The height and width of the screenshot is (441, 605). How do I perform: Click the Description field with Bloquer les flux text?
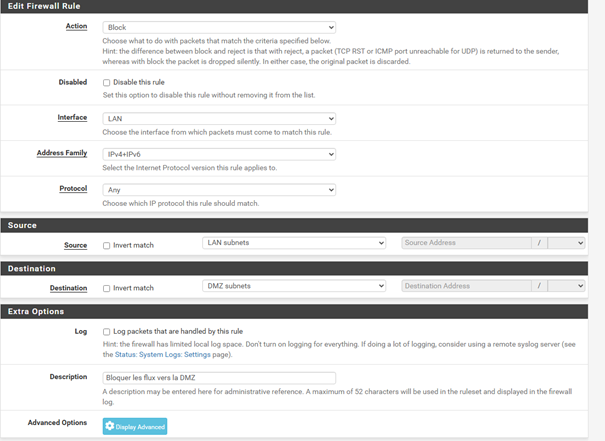(x=219, y=378)
